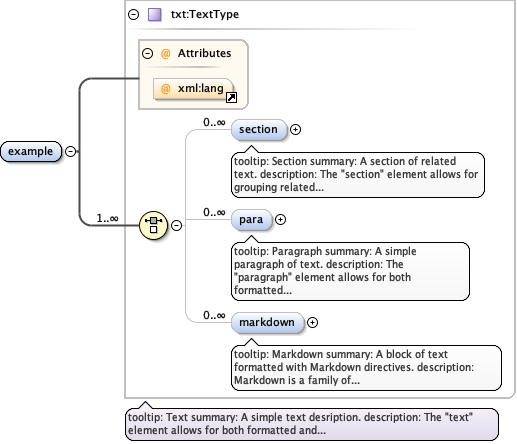Screen dimensions: 517x444
Task: Select the xml:lang attribute box
Action: (193, 89)
